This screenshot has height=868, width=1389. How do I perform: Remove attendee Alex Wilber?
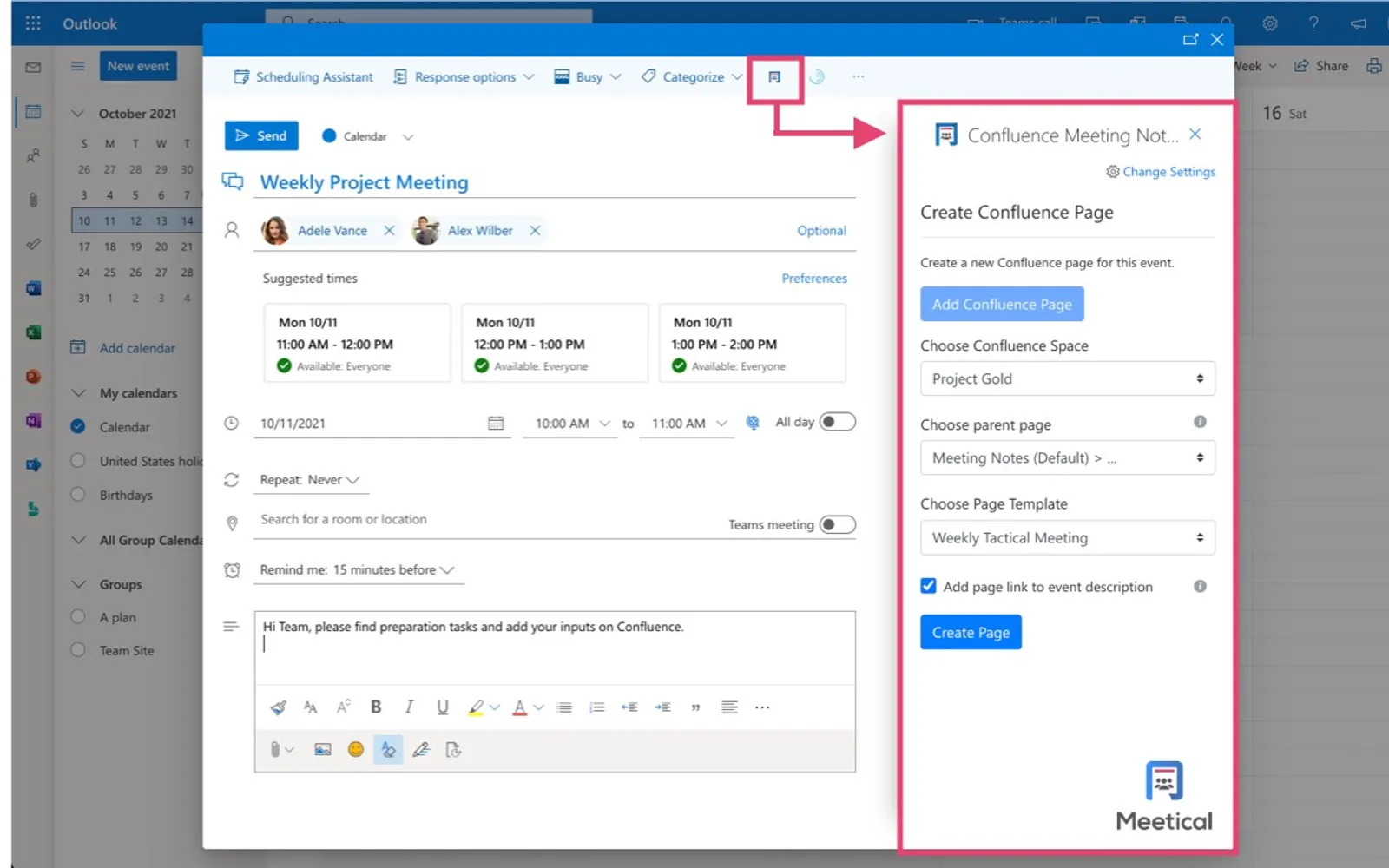click(x=535, y=230)
